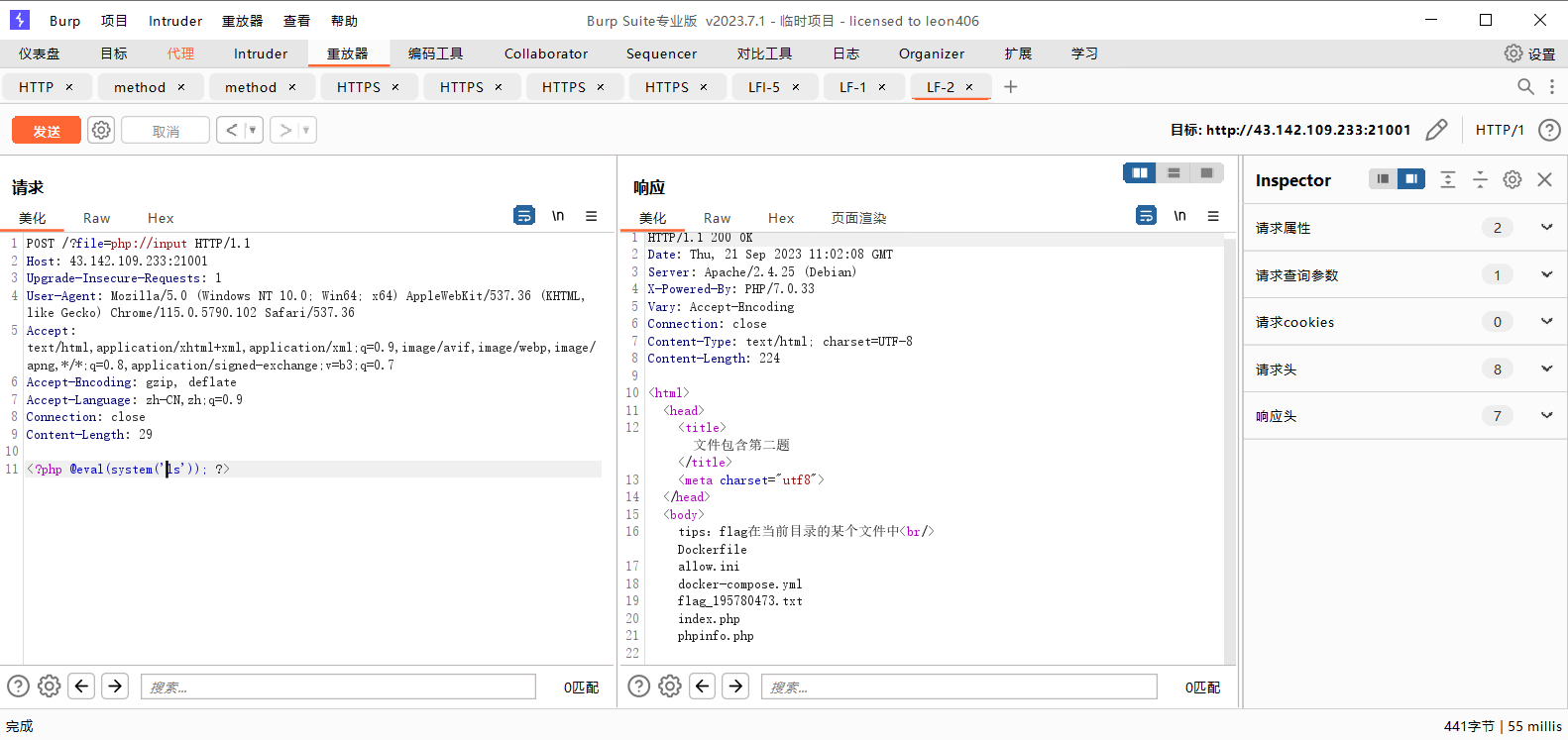This screenshot has width=1568, height=740.
Task: Click the Burp Suite logo icon
Action: pyautogui.click(x=19, y=20)
